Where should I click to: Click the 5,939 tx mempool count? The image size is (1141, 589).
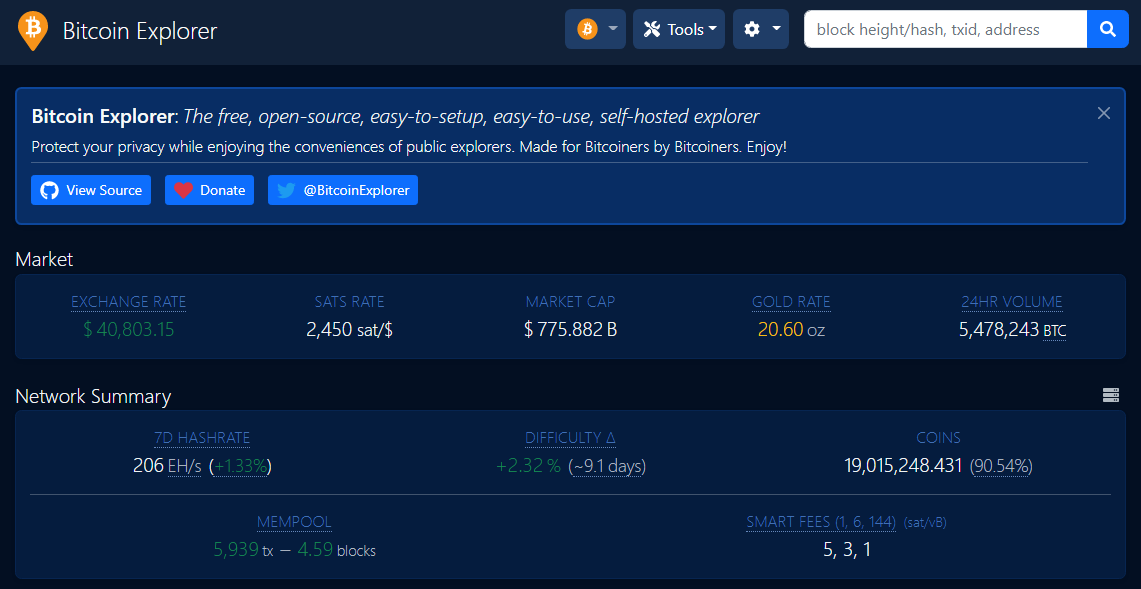point(243,550)
